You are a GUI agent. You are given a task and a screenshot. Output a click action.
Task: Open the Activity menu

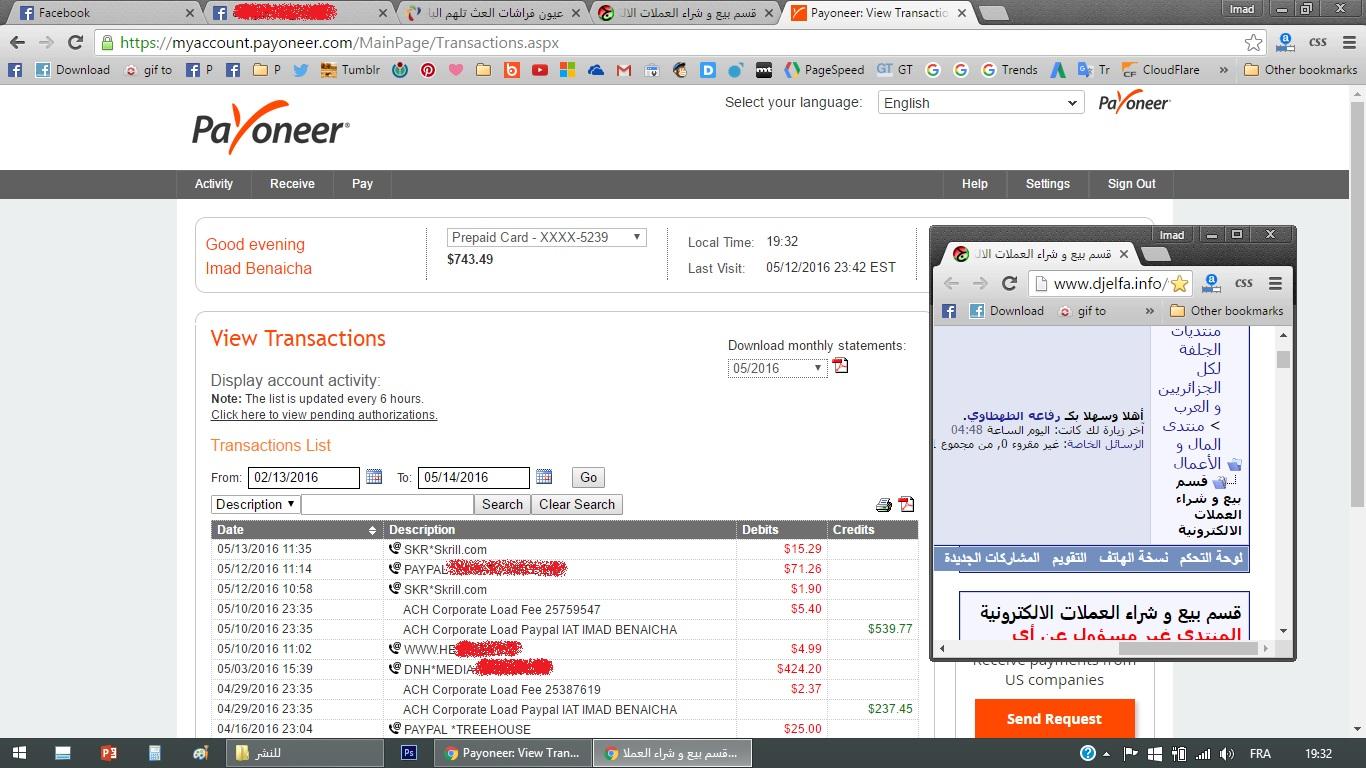click(214, 184)
